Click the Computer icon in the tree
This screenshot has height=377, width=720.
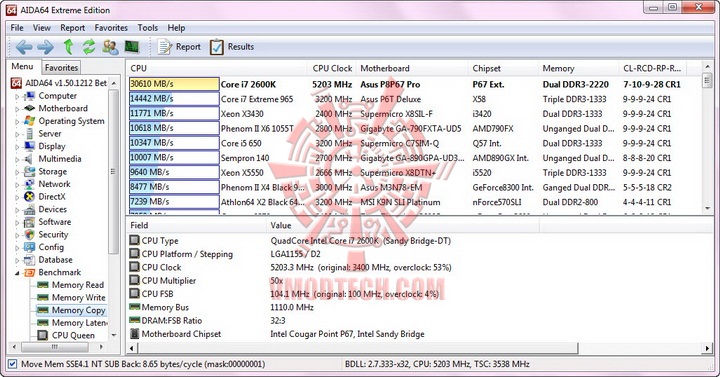[x=29, y=96]
